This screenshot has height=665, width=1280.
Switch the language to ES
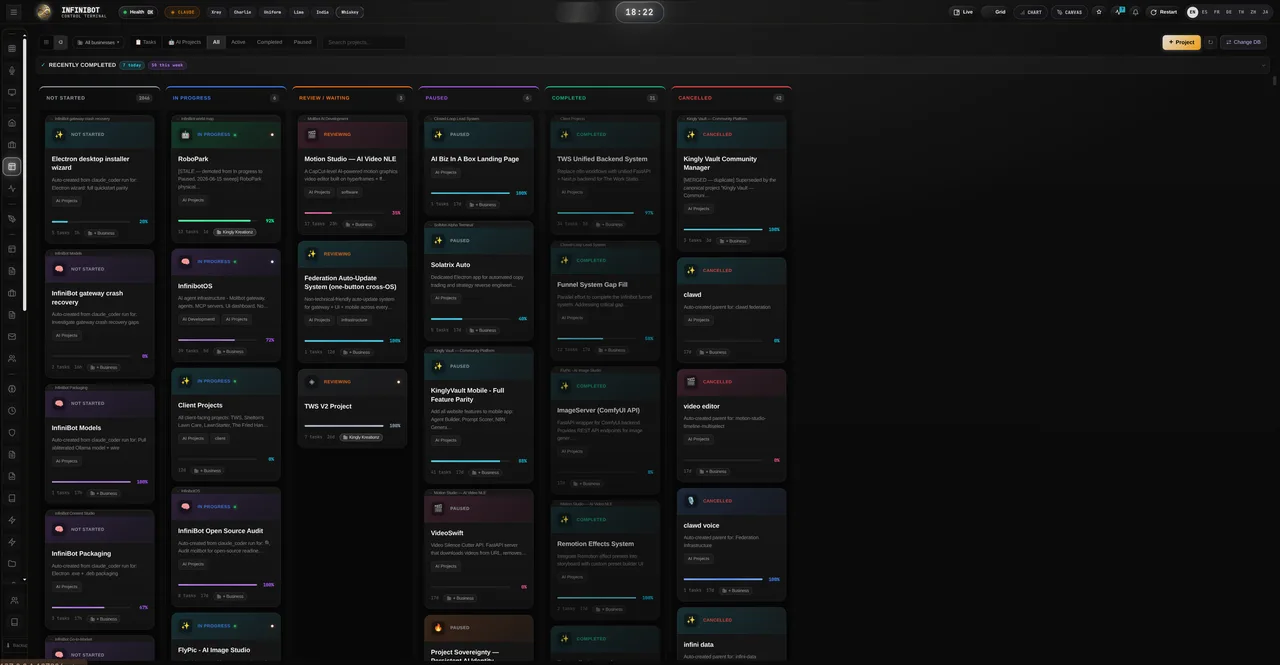tap(1204, 12)
